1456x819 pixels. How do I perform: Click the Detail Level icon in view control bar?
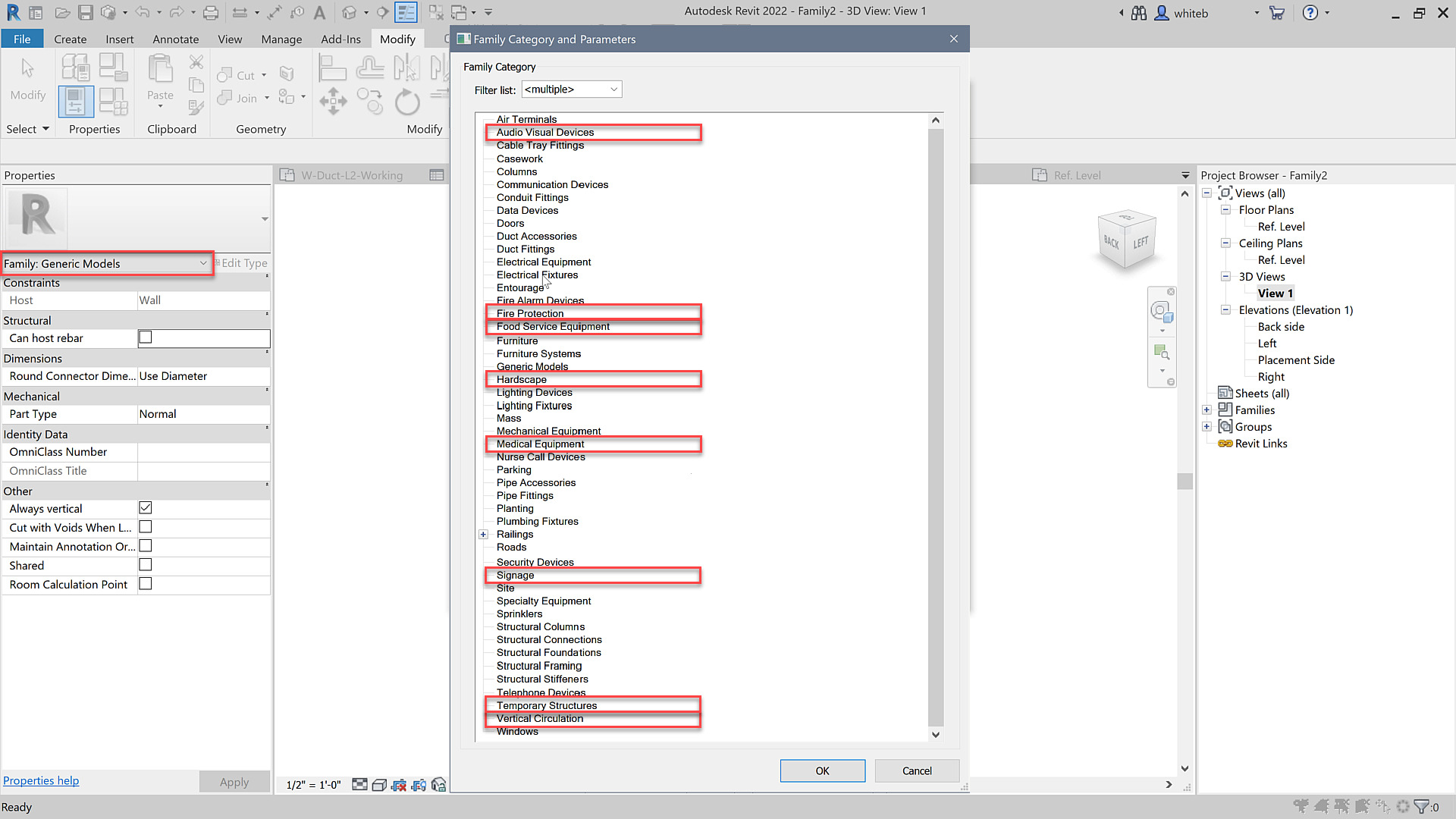click(x=360, y=785)
